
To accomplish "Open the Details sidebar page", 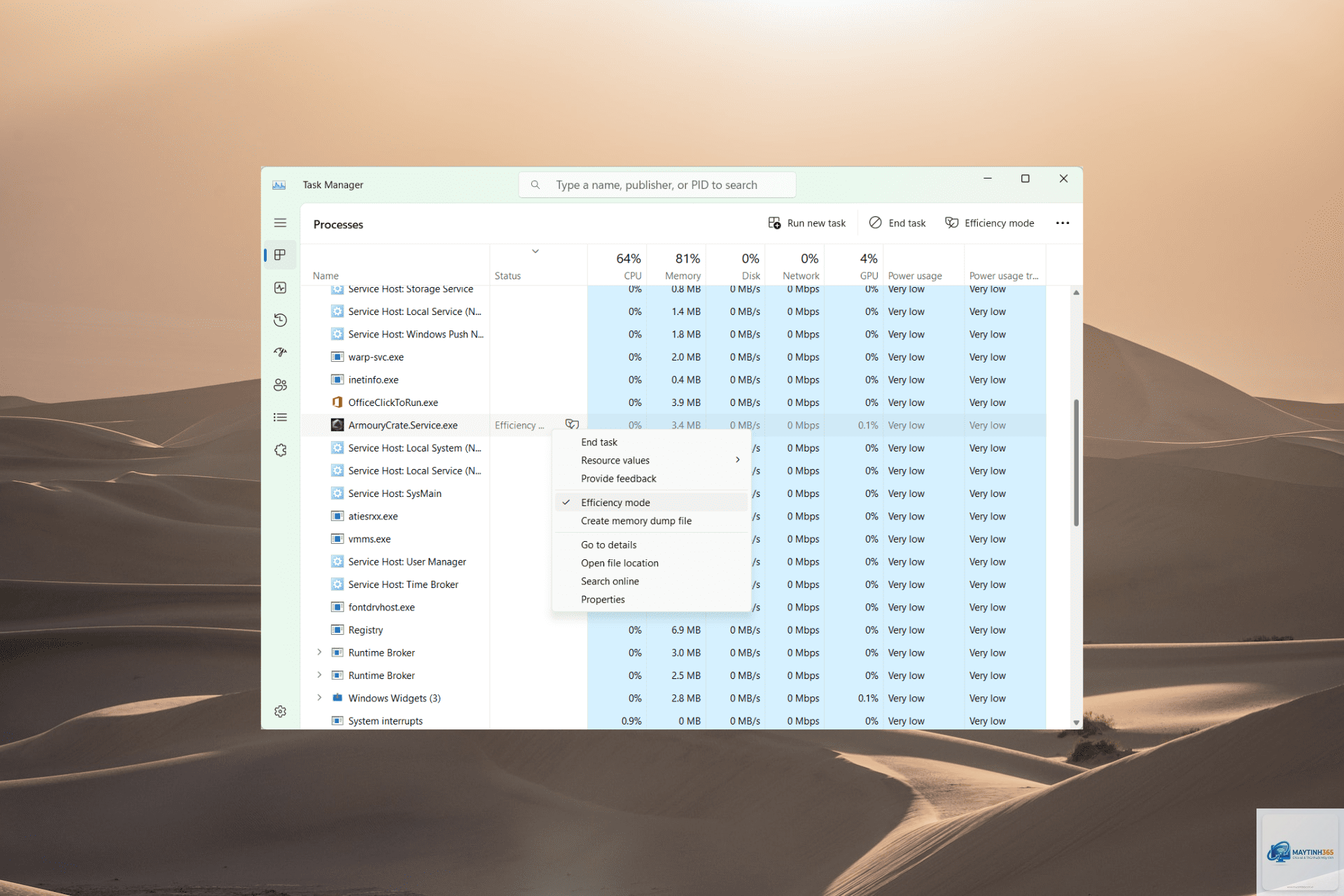I will [280, 417].
